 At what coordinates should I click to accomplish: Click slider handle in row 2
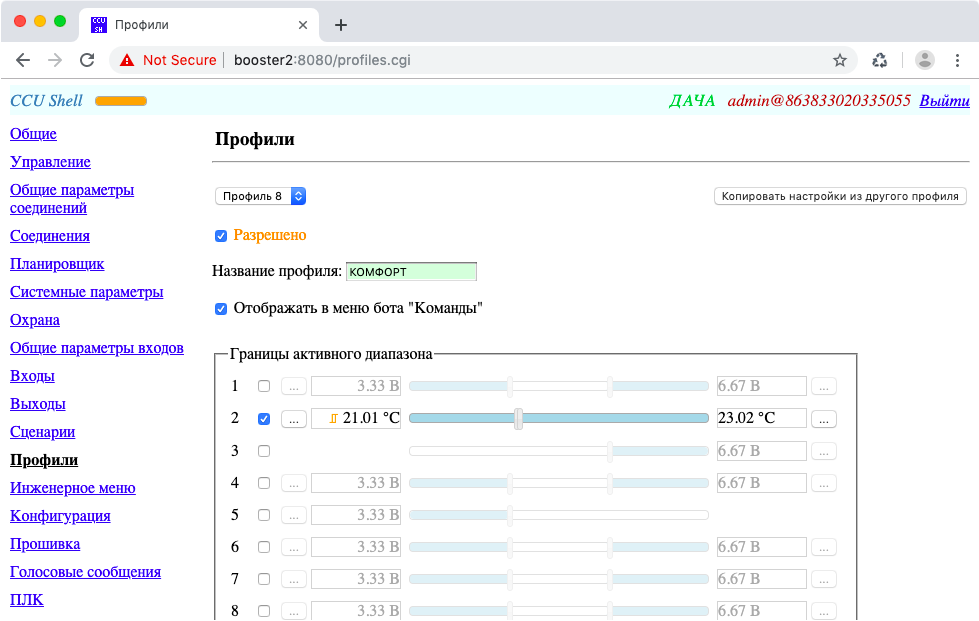coord(518,419)
